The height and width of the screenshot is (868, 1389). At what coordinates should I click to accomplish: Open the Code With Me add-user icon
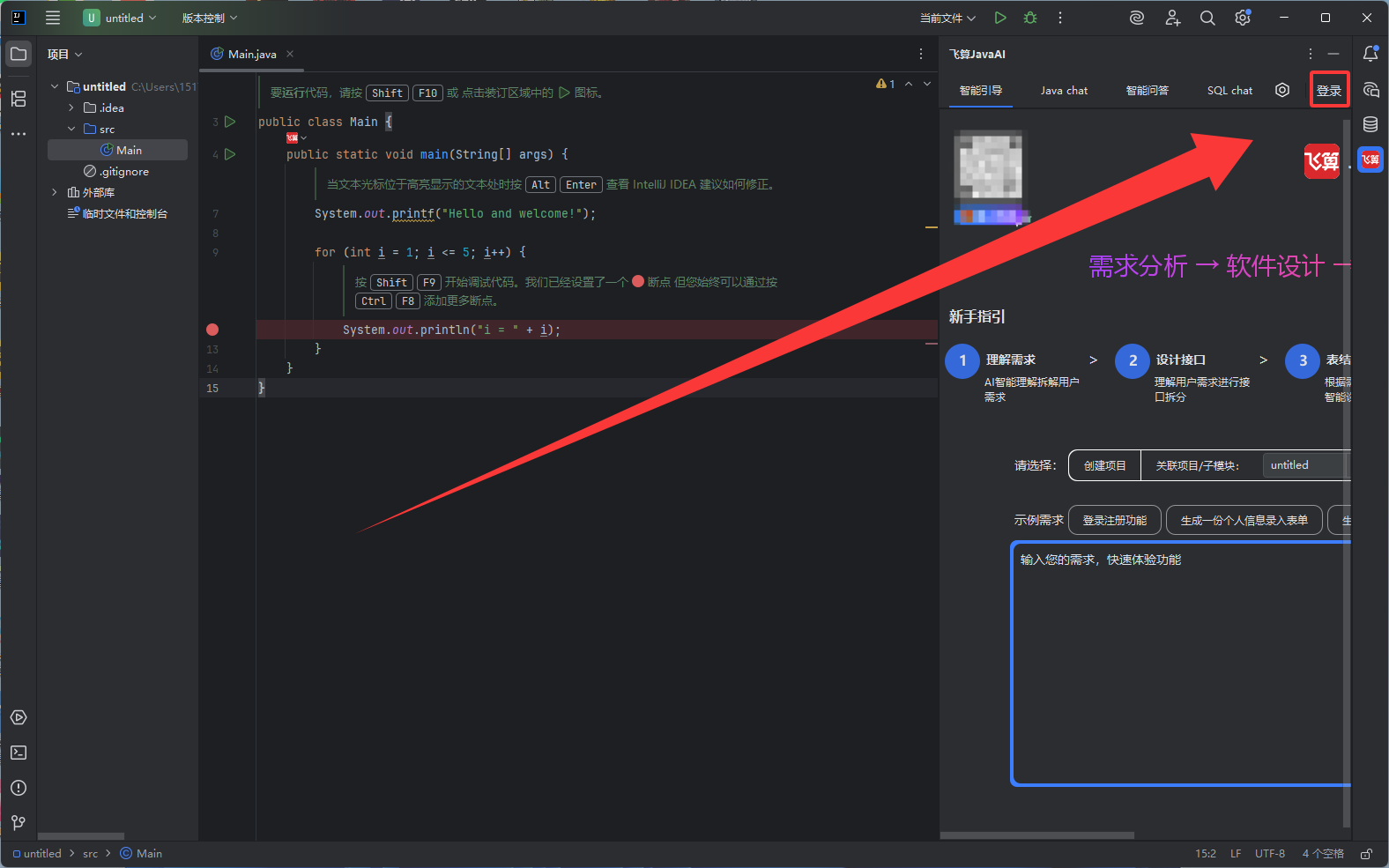pos(1172,18)
